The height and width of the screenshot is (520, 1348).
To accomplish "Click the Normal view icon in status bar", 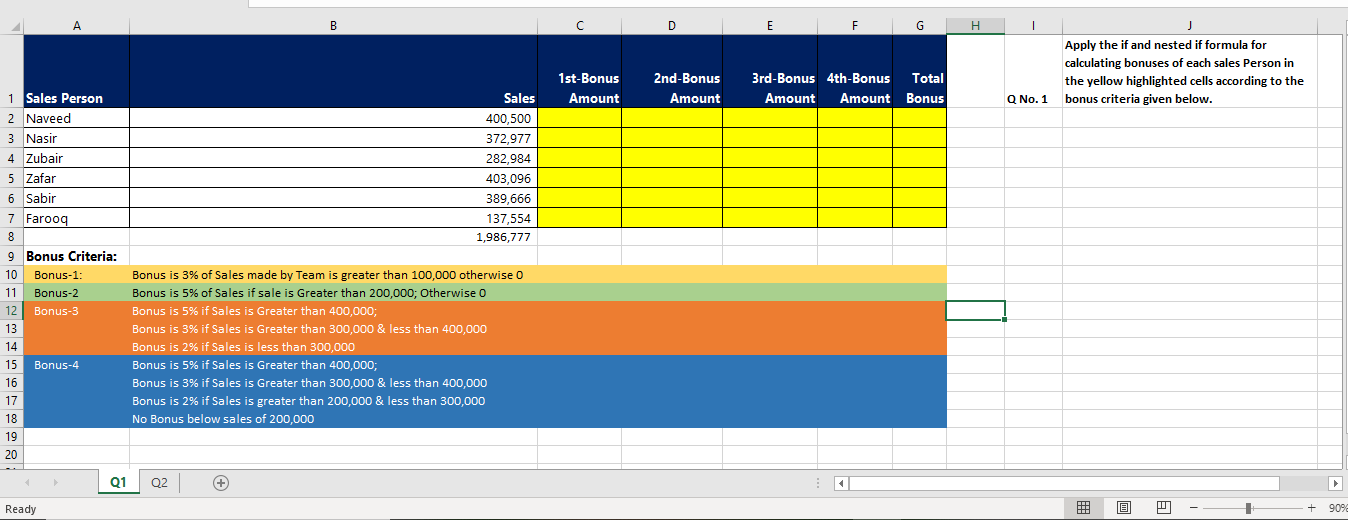I will [1084, 508].
